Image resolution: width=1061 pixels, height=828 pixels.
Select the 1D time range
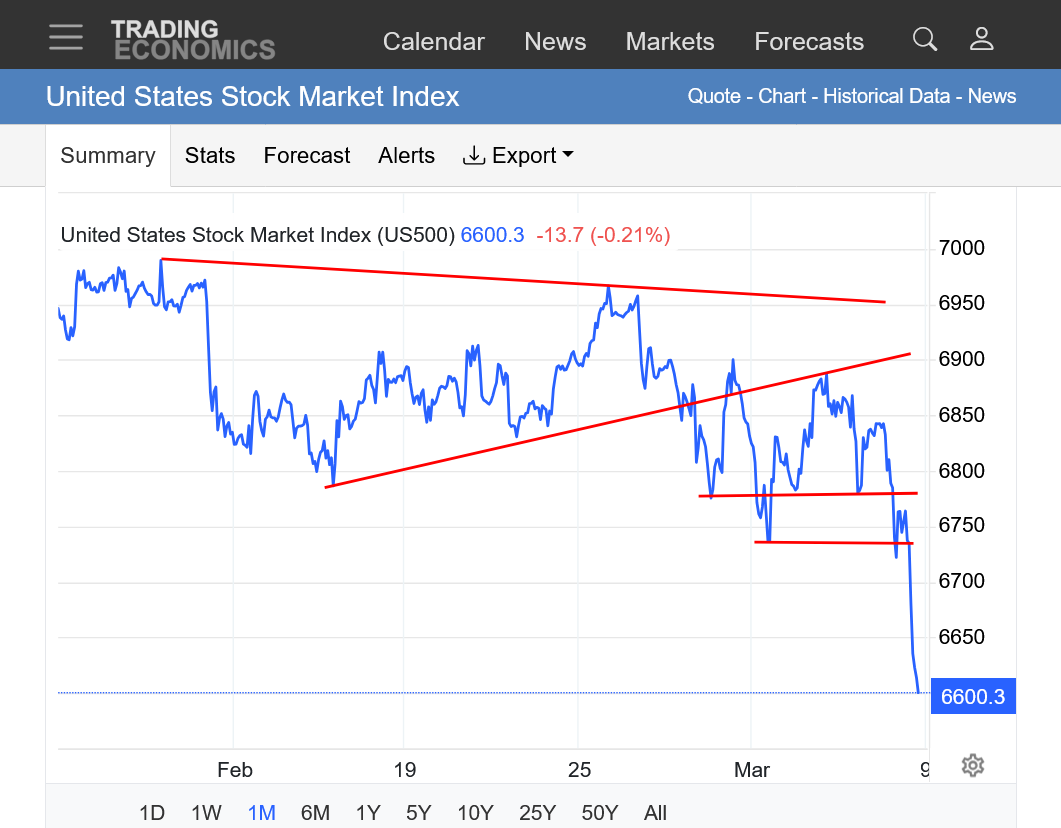click(152, 813)
